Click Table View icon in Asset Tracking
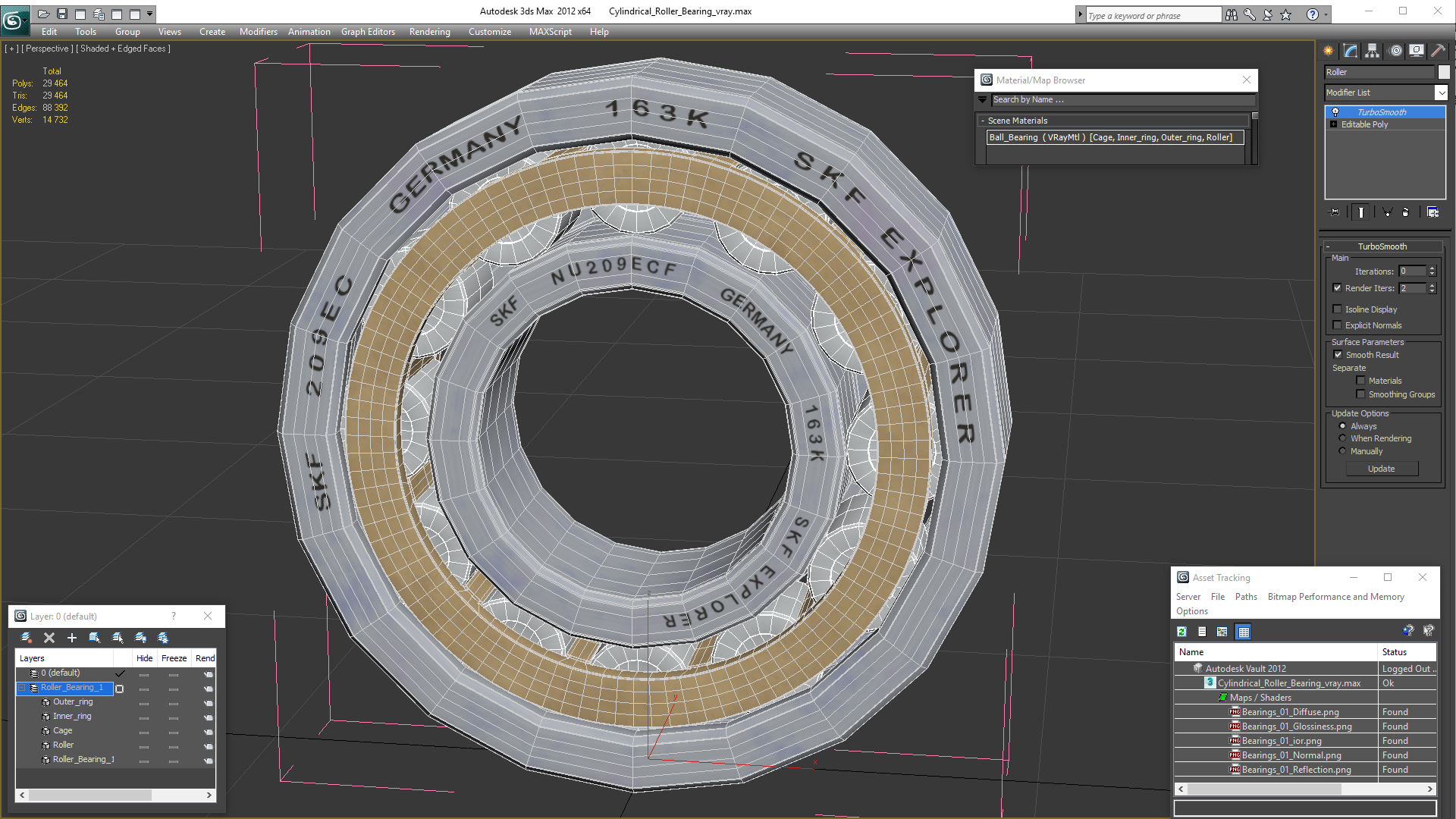Screen dimensions: 1456x819 [x=1243, y=632]
